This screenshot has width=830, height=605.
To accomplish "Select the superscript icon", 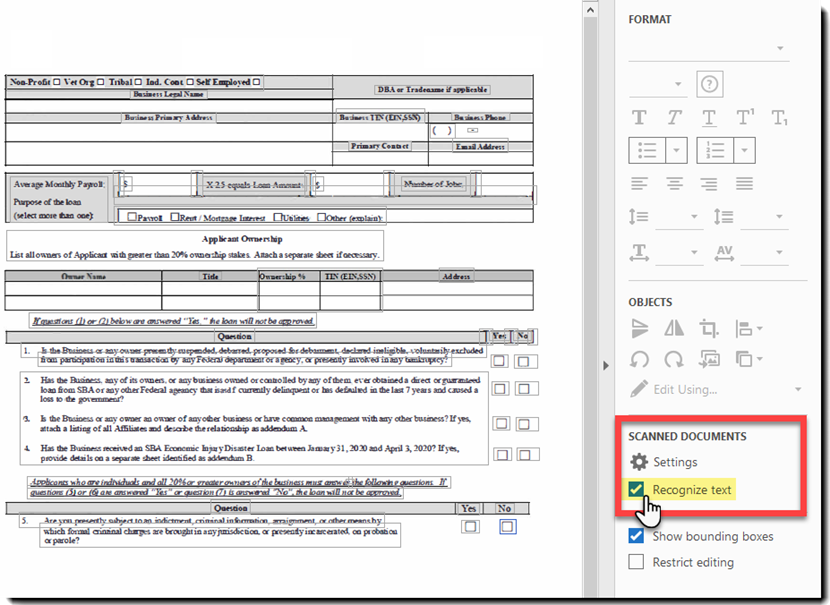I will coord(743,116).
